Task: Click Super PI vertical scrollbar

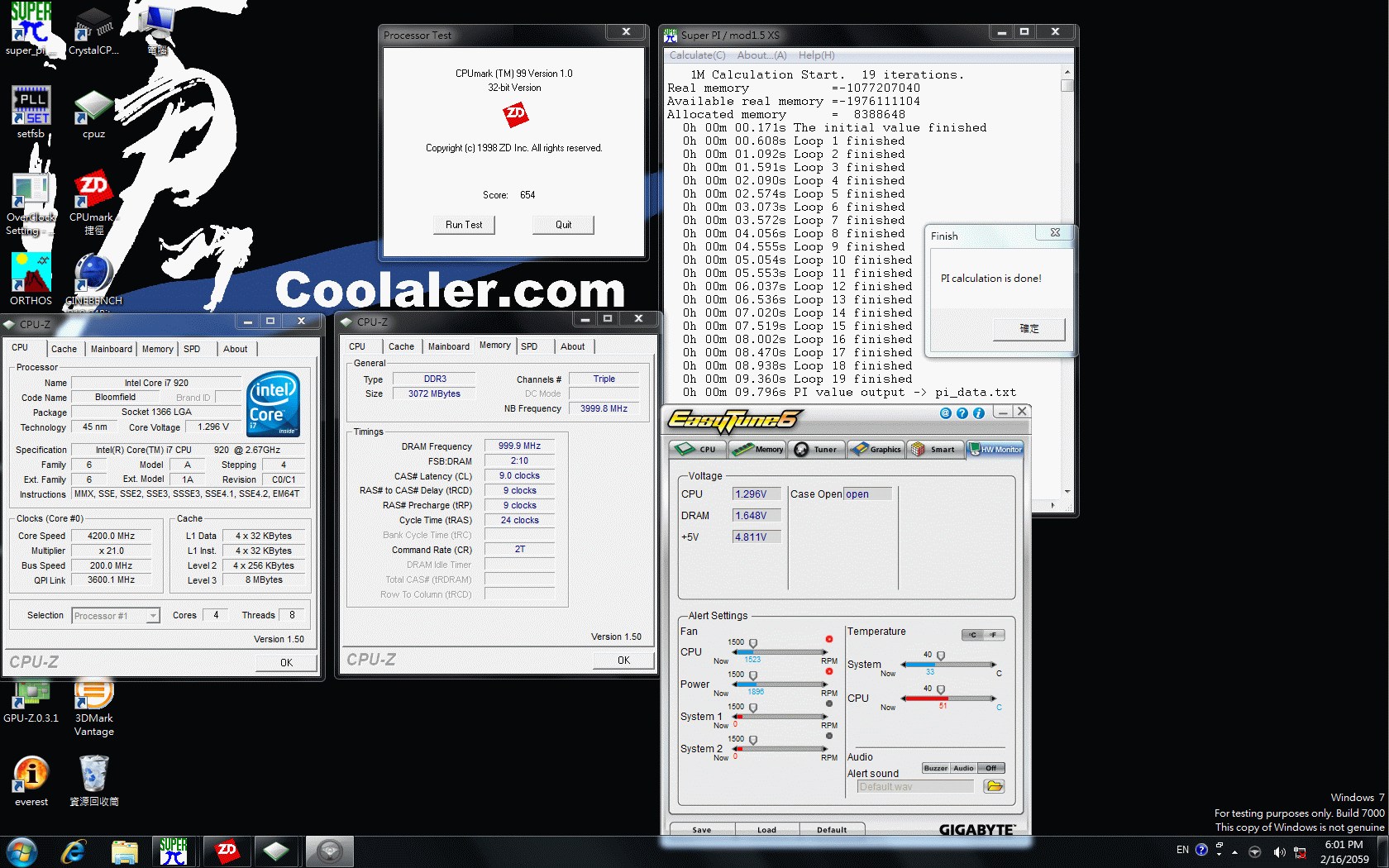Action: [x=1067, y=282]
